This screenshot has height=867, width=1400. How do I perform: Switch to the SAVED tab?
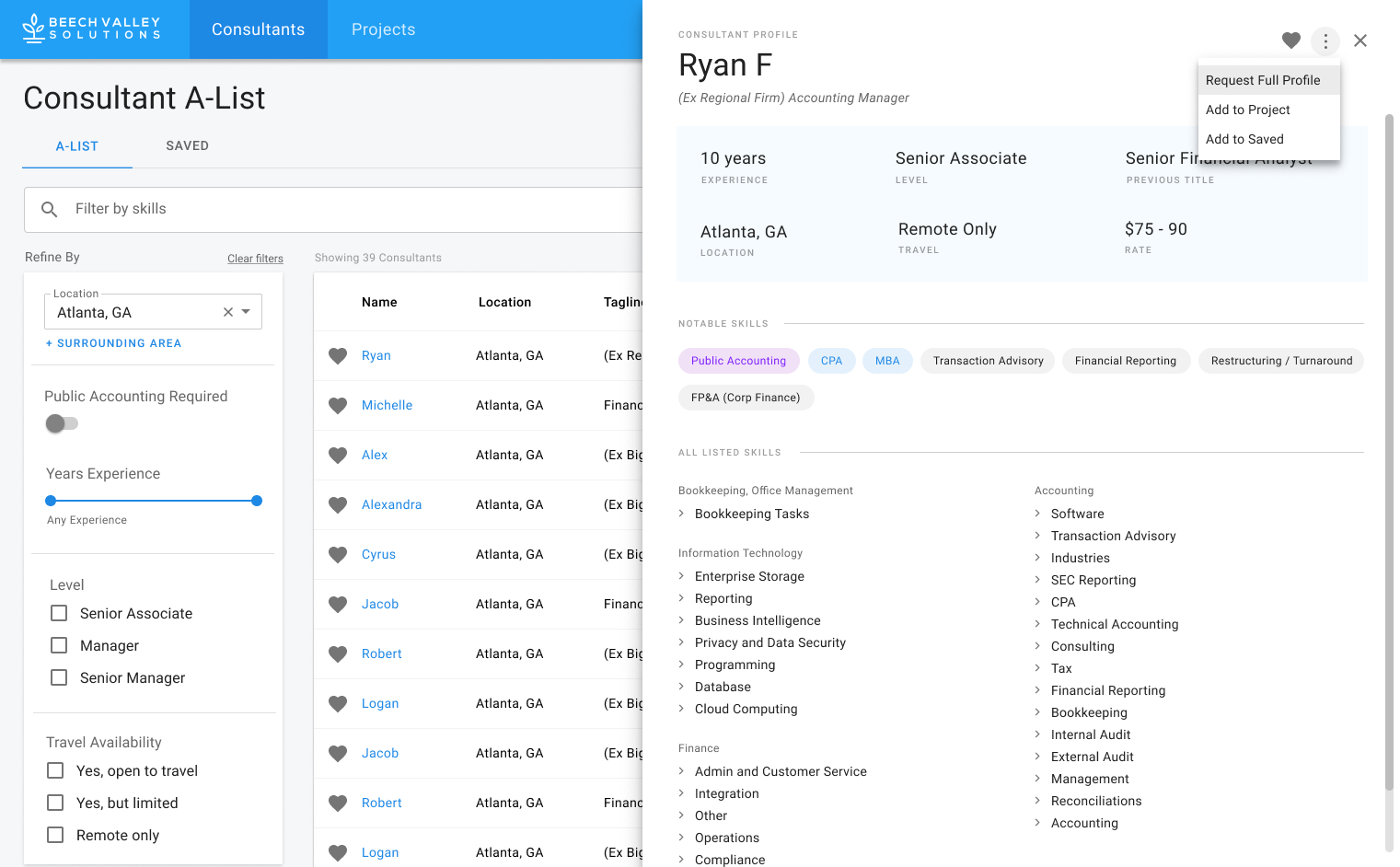coord(187,145)
